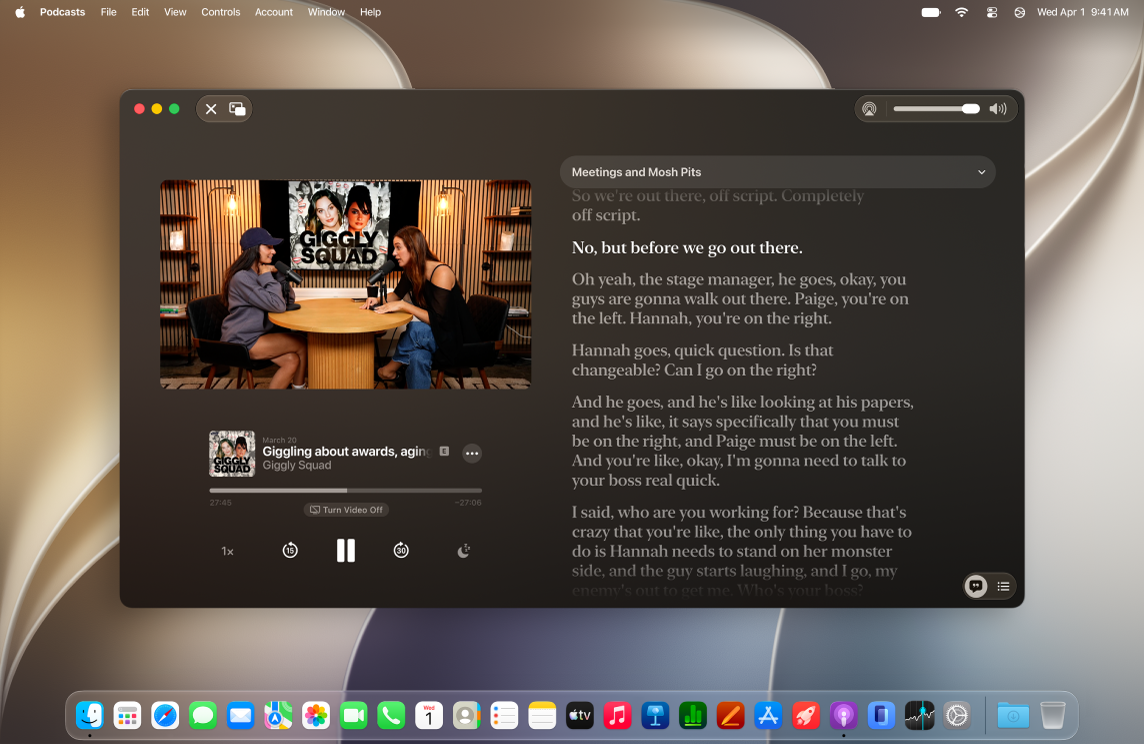Open FaceTime from the Dock

point(354,716)
